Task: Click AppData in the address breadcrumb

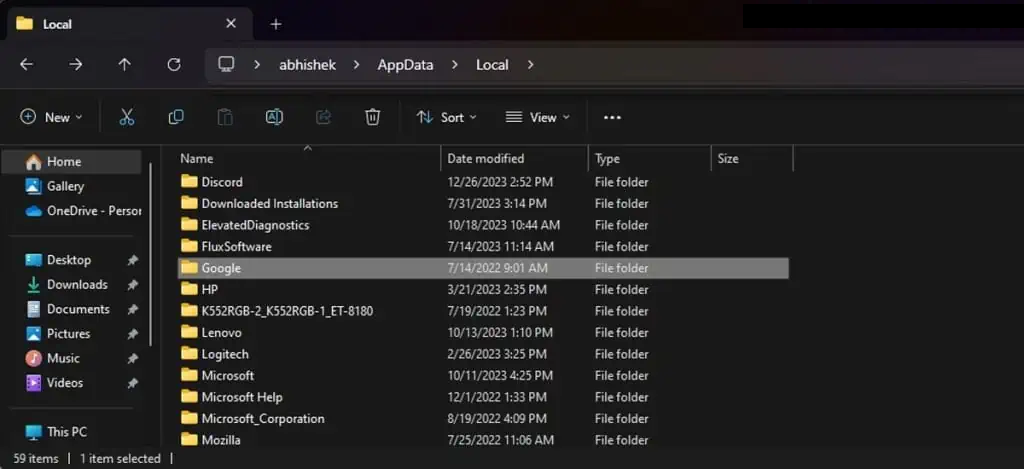Action: [406, 65]
